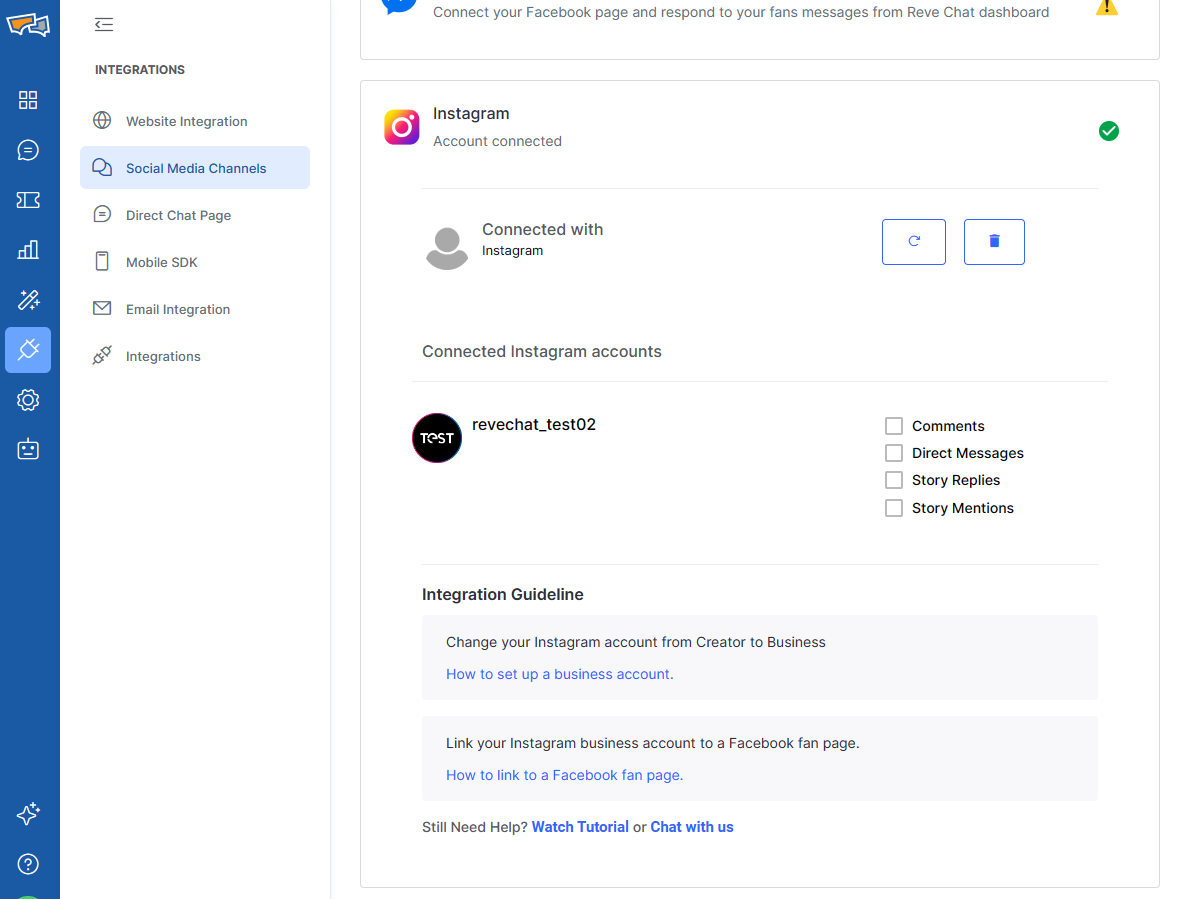Collapse the integrations side menu

(x=104, y=24)
